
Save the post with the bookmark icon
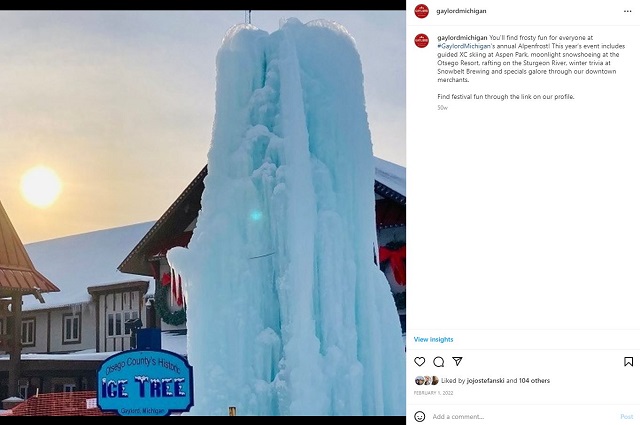click(x=628, y=361)
